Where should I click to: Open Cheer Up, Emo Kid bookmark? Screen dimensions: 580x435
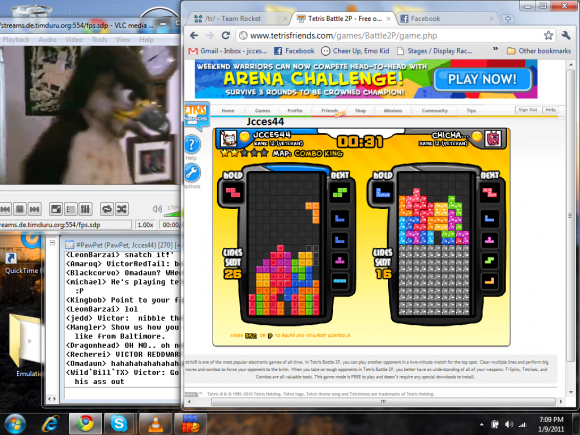click(x=355, y=51)
